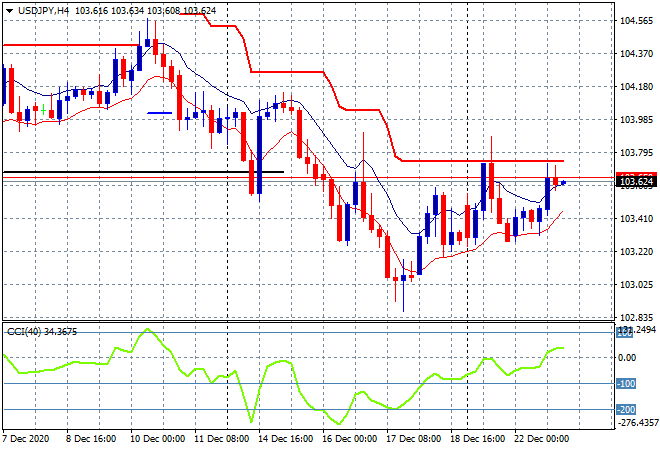Click the 104.370 price axis label
660x450 pixels.
pyautogui.click(x=636, y=54)
